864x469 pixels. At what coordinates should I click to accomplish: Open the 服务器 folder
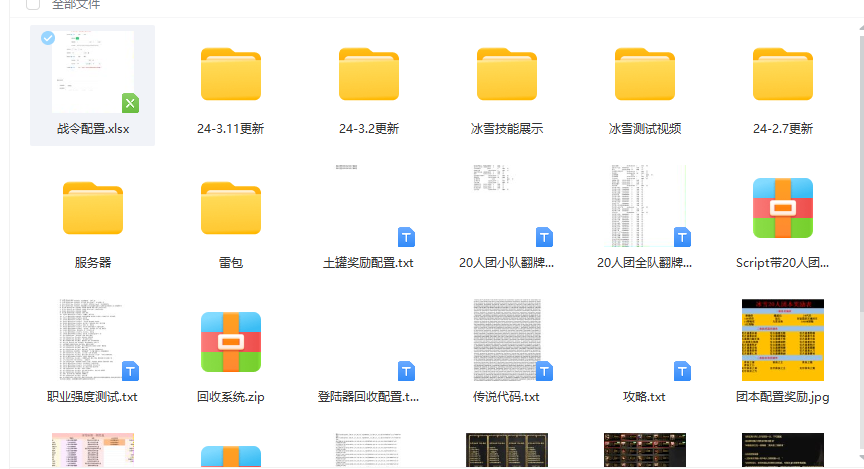[x=93, y=208]
